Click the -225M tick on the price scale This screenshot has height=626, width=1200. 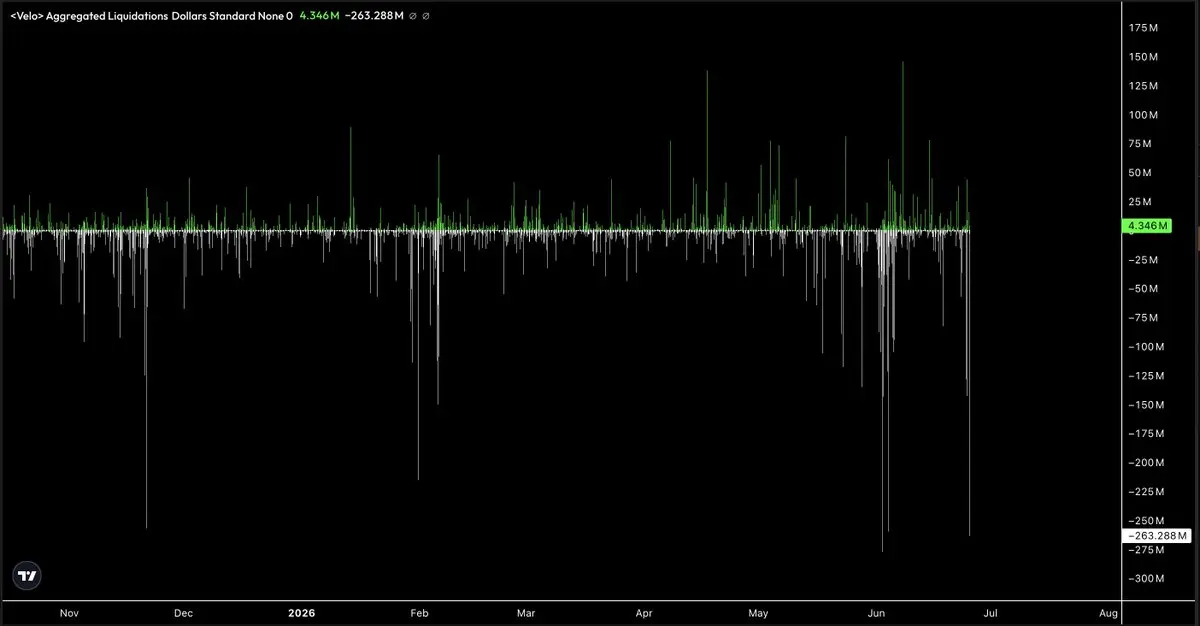pyautogui.click(x=1144, y=492)
